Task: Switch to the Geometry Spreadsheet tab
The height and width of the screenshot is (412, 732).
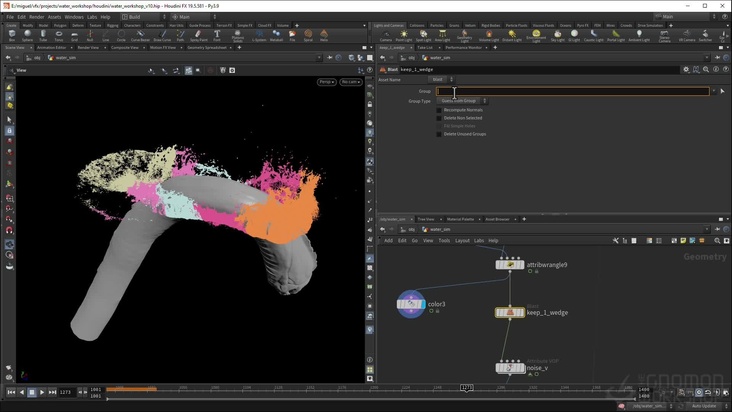Action: (208, 47)
